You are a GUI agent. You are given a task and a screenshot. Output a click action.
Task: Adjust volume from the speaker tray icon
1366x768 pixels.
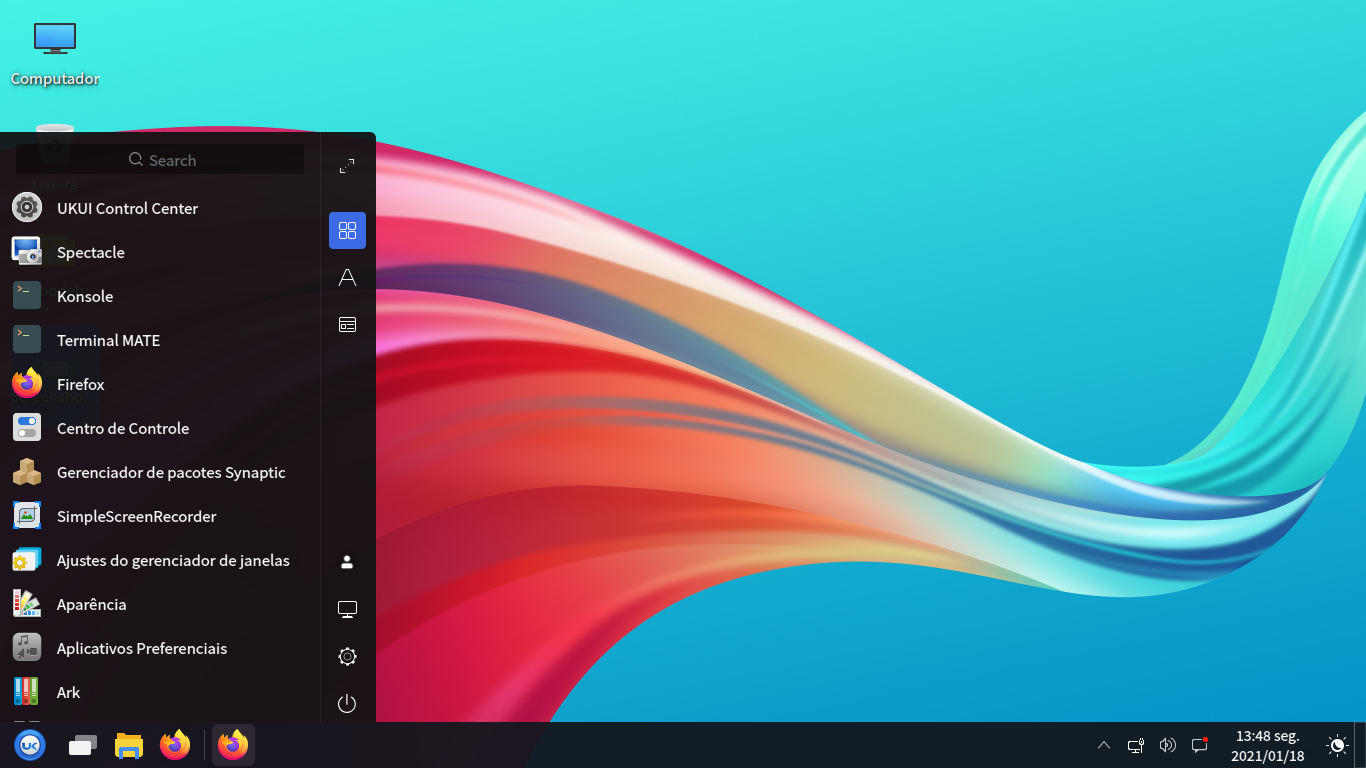click(x=1167, y=745)
